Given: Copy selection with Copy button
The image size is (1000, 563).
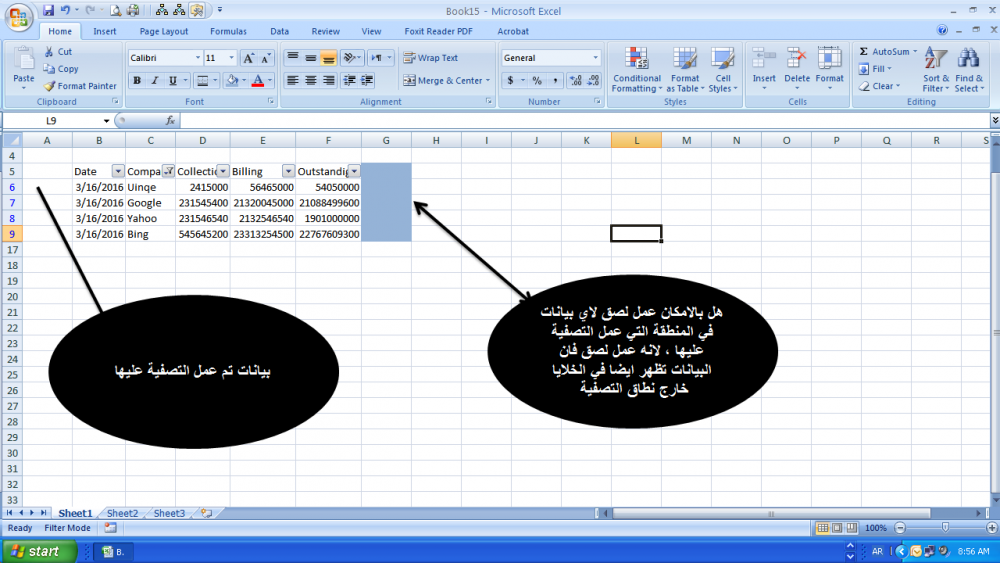Looking at the screenshot, I should click(61, 69).
